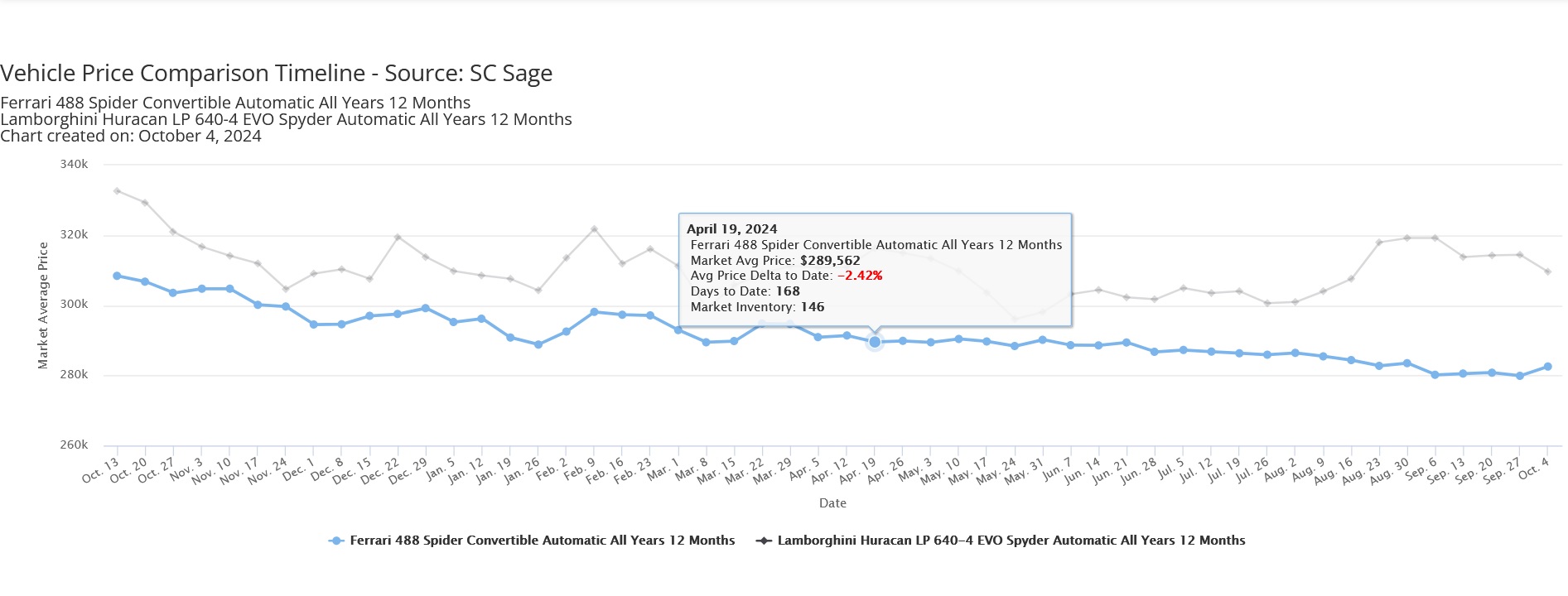1568x596 pixels.
Task: Select Ferrari data point at Oct. 13
Action: click(117, 276)
